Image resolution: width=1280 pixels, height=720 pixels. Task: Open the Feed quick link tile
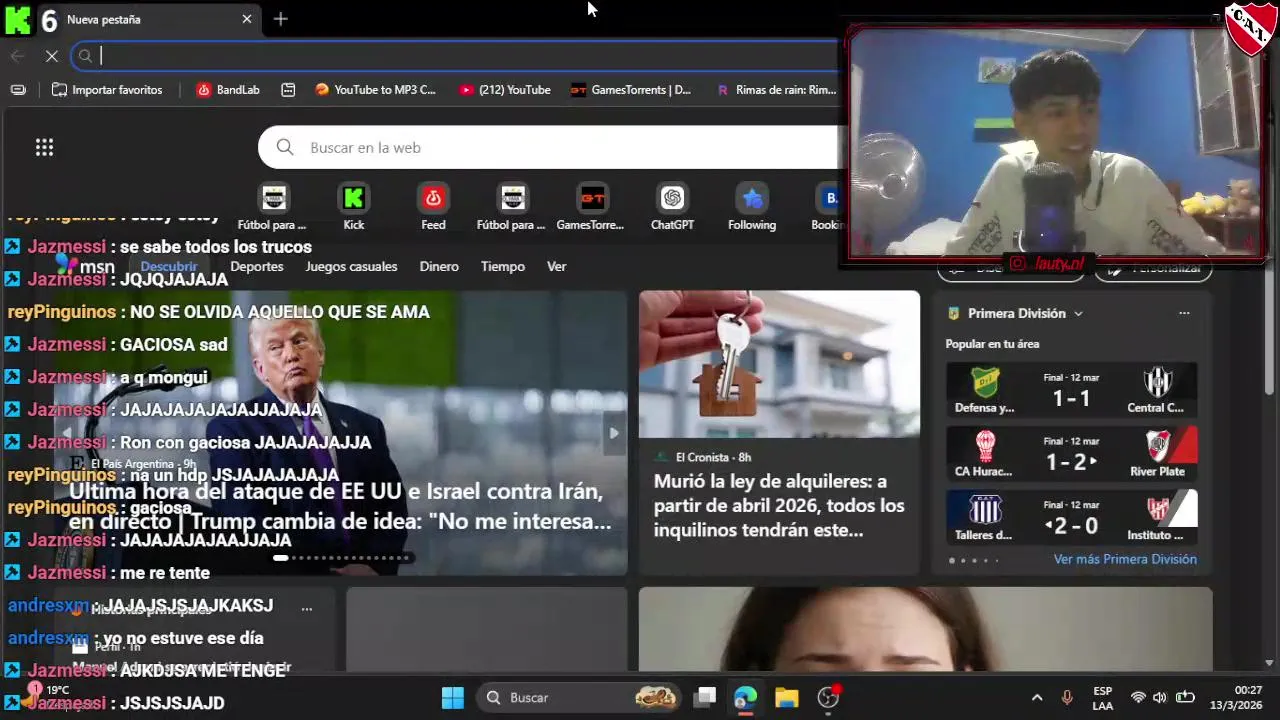(433, 207)
